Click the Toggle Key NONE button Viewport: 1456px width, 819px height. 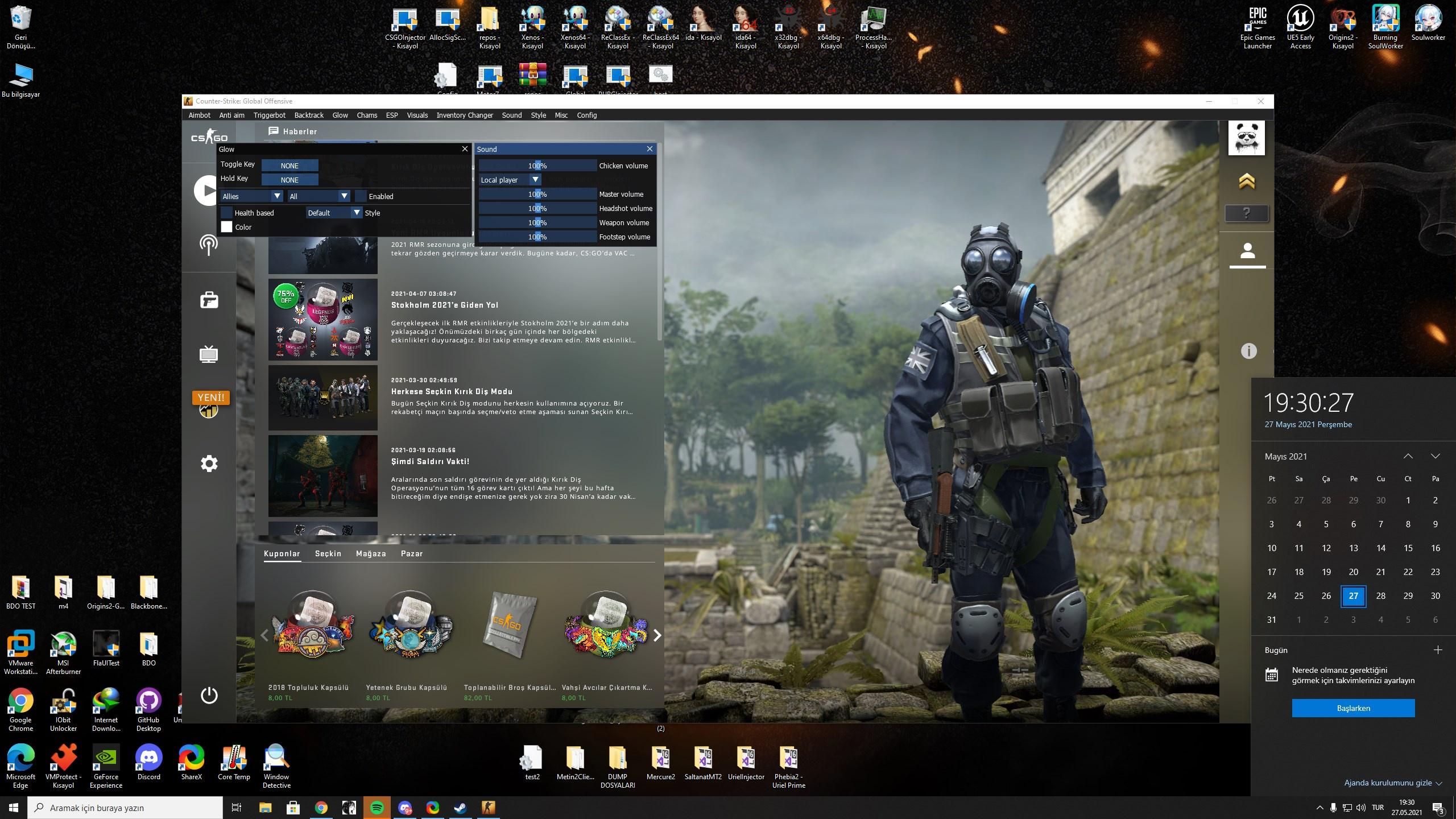[289, 166]
